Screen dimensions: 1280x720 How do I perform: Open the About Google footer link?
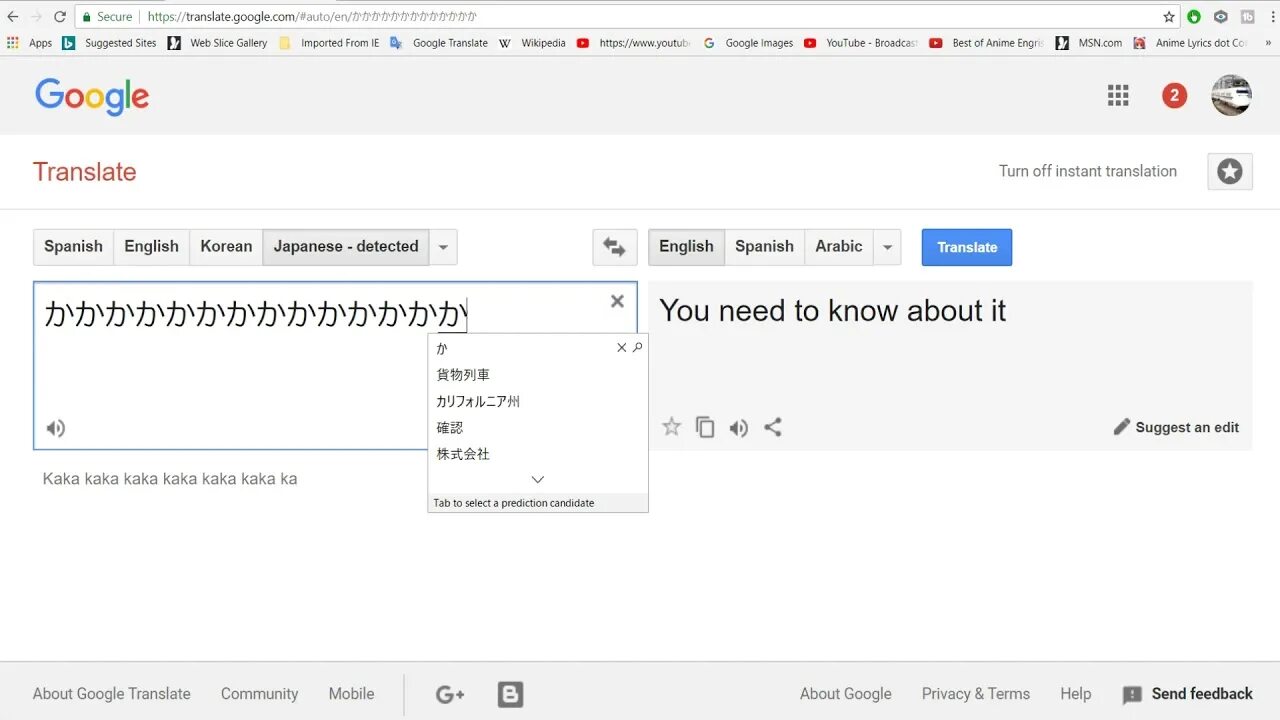click(x=845, y=694)
